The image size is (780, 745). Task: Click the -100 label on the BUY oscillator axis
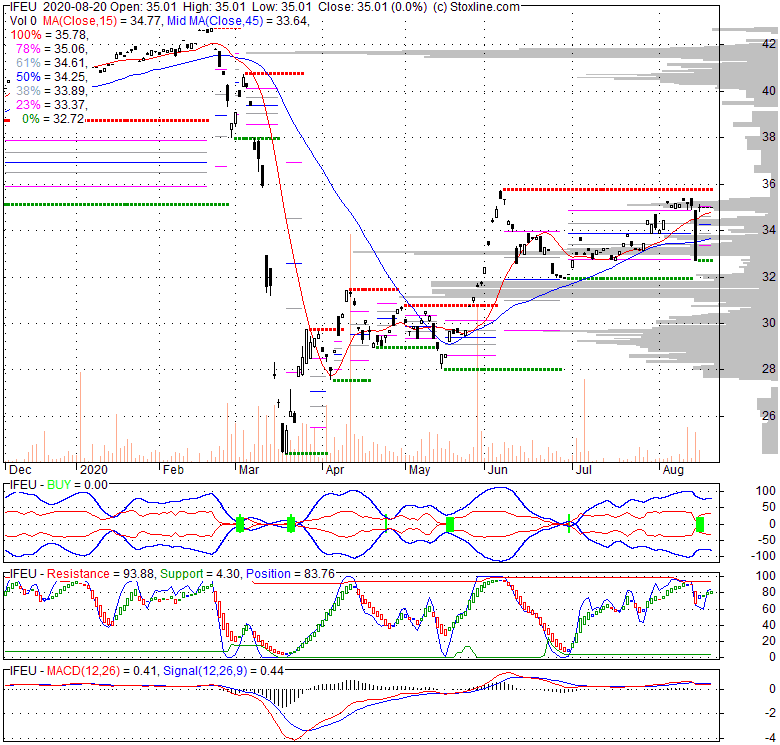click(x=763, y=556)
